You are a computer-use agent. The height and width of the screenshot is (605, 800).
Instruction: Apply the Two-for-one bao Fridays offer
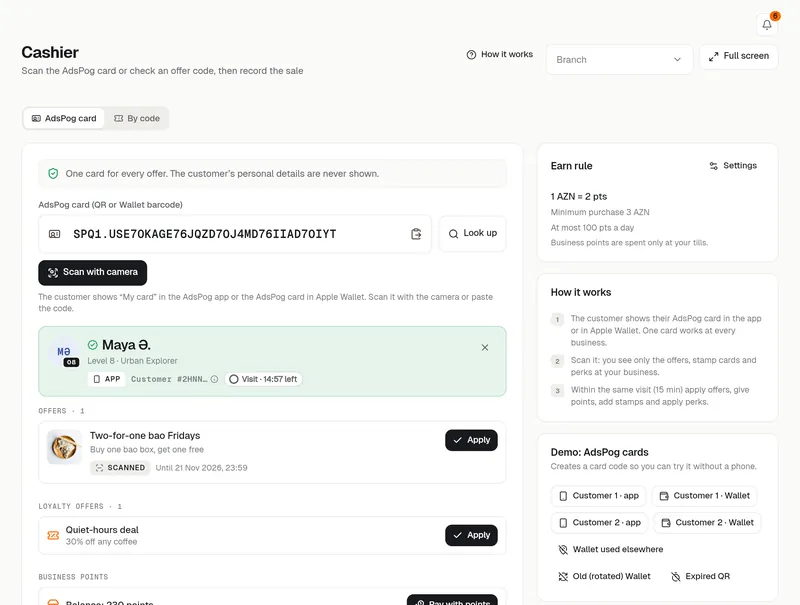coord(471,440)
